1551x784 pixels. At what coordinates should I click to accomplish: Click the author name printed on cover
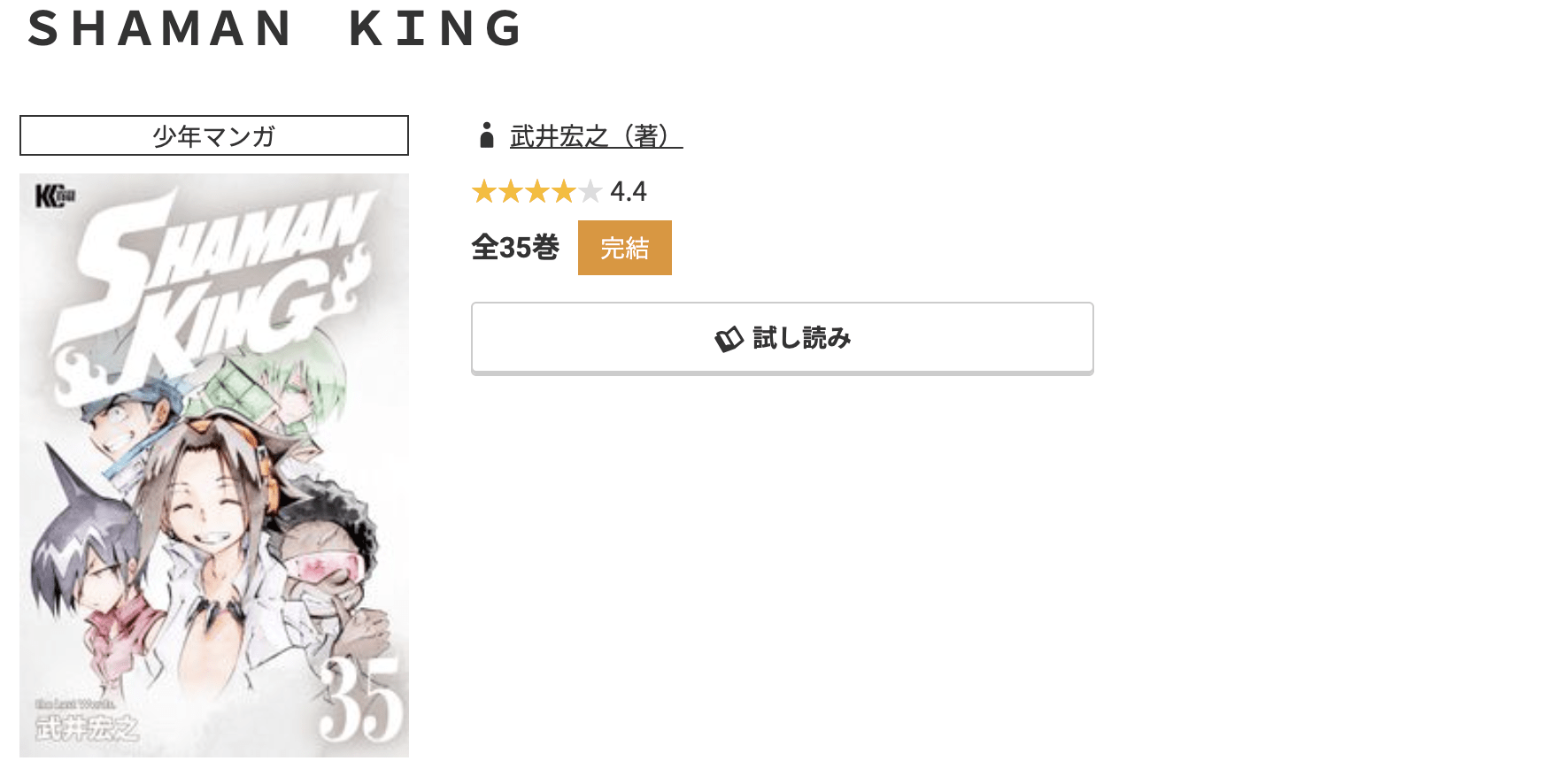click(87, 728)
